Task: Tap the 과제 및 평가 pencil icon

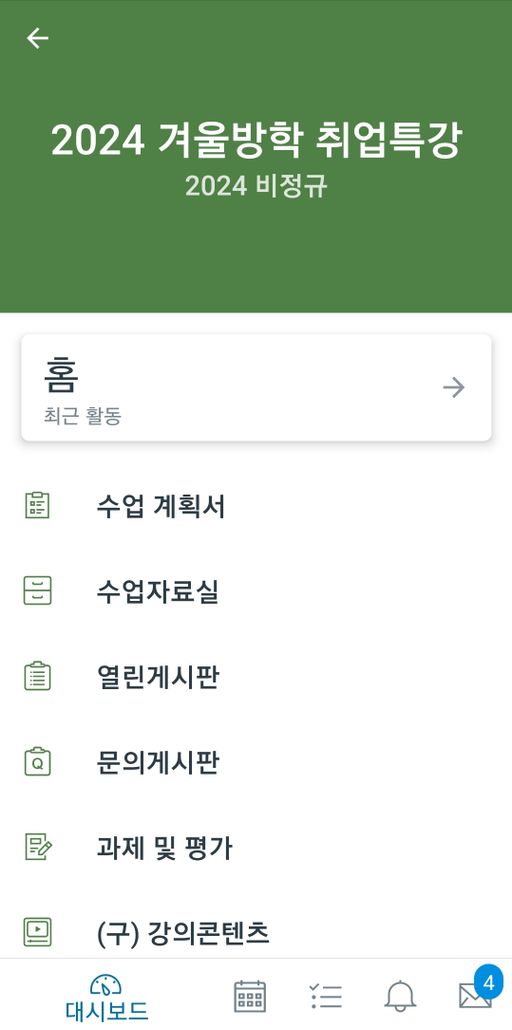Action: tap(38, 847)
